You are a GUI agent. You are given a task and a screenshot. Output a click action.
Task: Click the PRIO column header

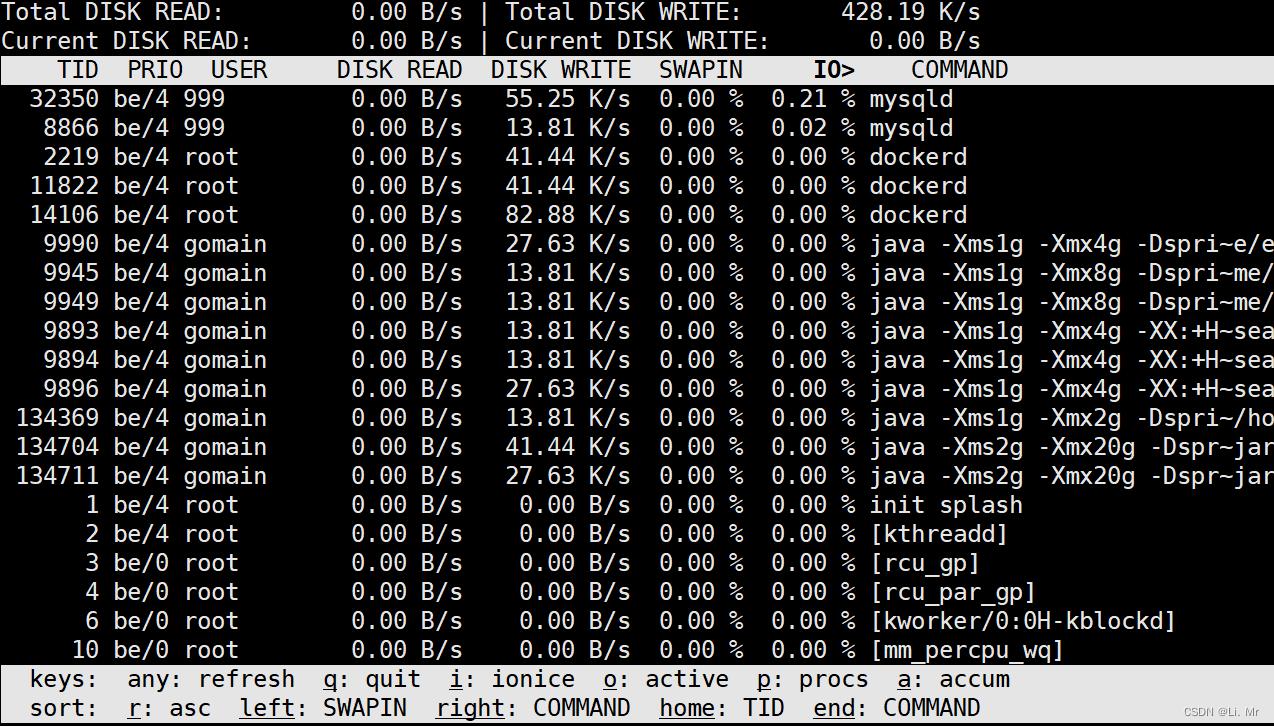(x=155, y=70)
